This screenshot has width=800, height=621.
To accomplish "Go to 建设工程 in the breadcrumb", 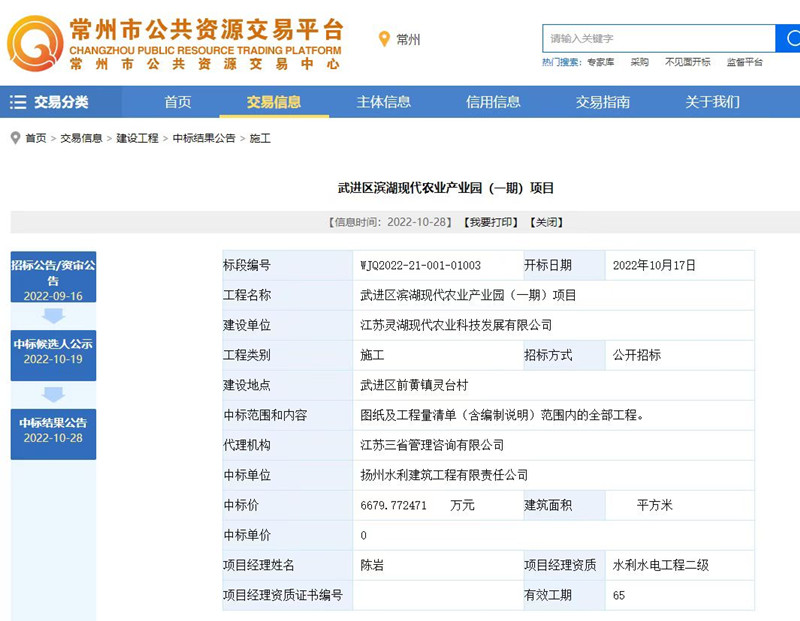I will click(137, 139).
